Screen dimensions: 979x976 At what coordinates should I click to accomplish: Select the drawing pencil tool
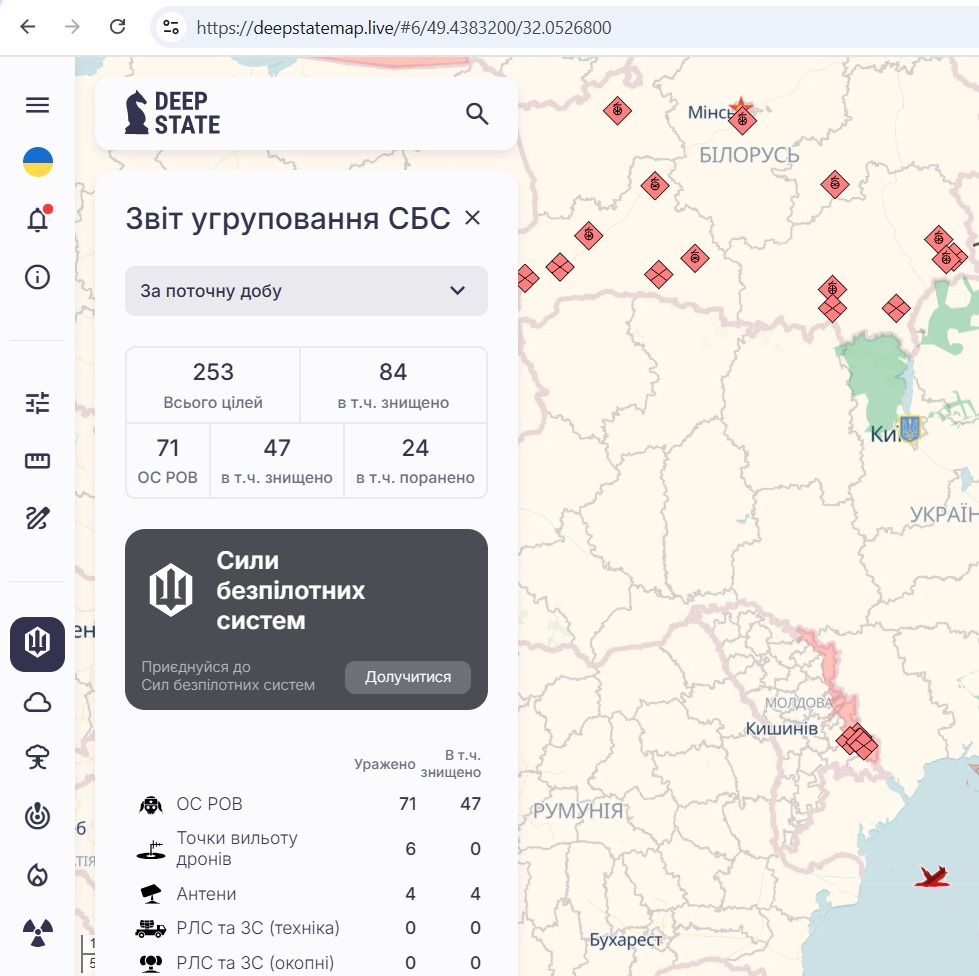click(37, 518)
